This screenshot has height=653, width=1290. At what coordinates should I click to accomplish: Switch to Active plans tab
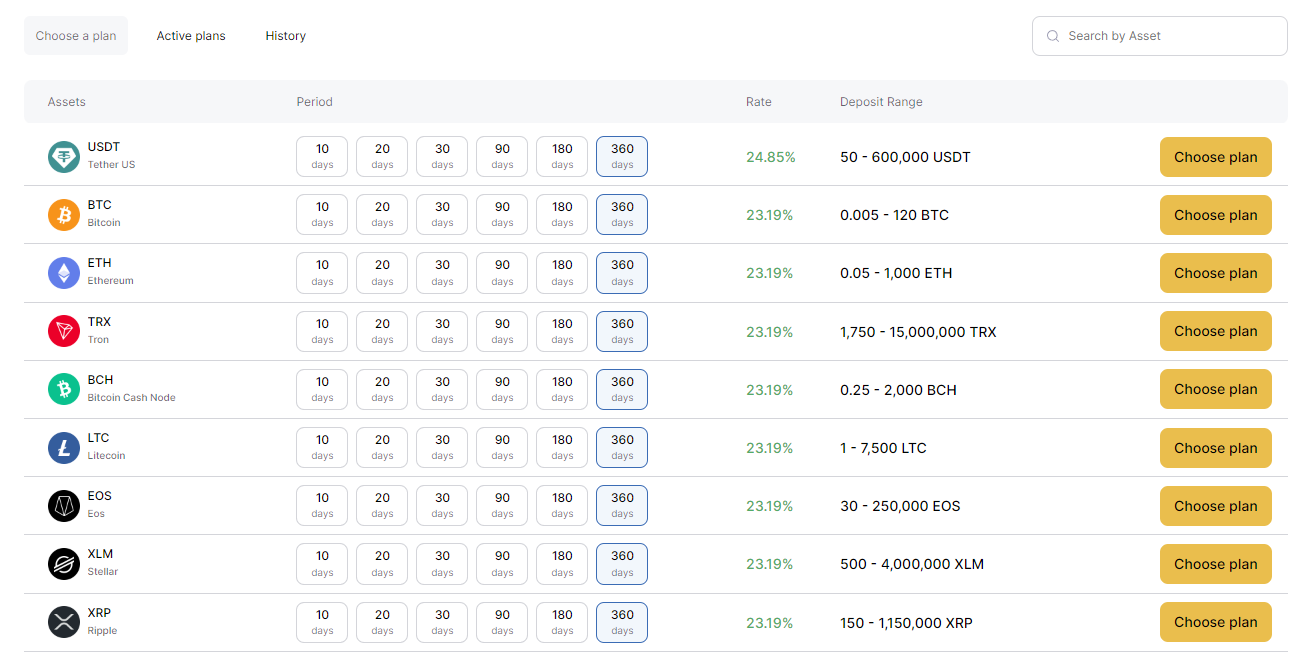coord(191,36)
